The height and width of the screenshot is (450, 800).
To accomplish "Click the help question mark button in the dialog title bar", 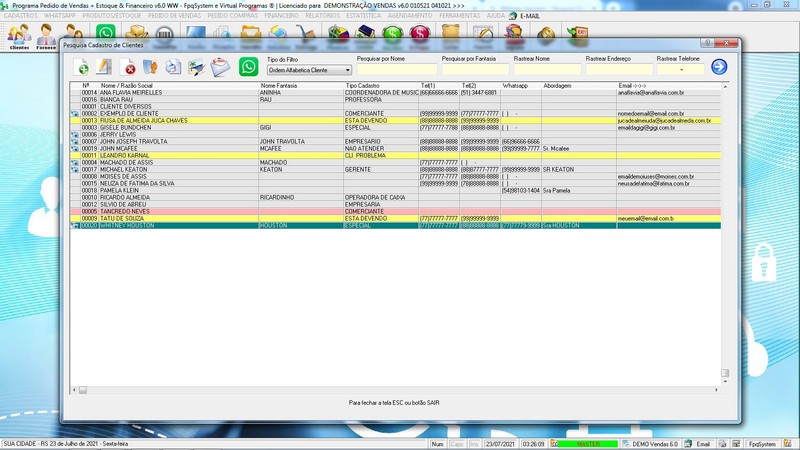I will pos(707,43).
